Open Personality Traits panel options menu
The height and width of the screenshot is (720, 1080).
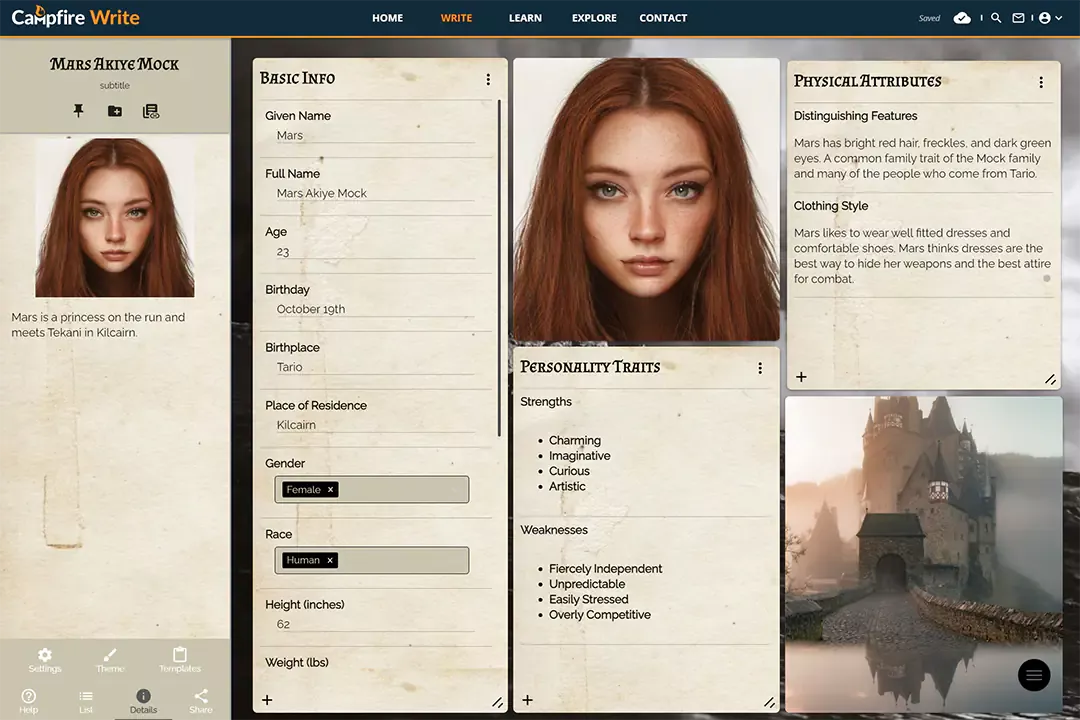(760, 368)
